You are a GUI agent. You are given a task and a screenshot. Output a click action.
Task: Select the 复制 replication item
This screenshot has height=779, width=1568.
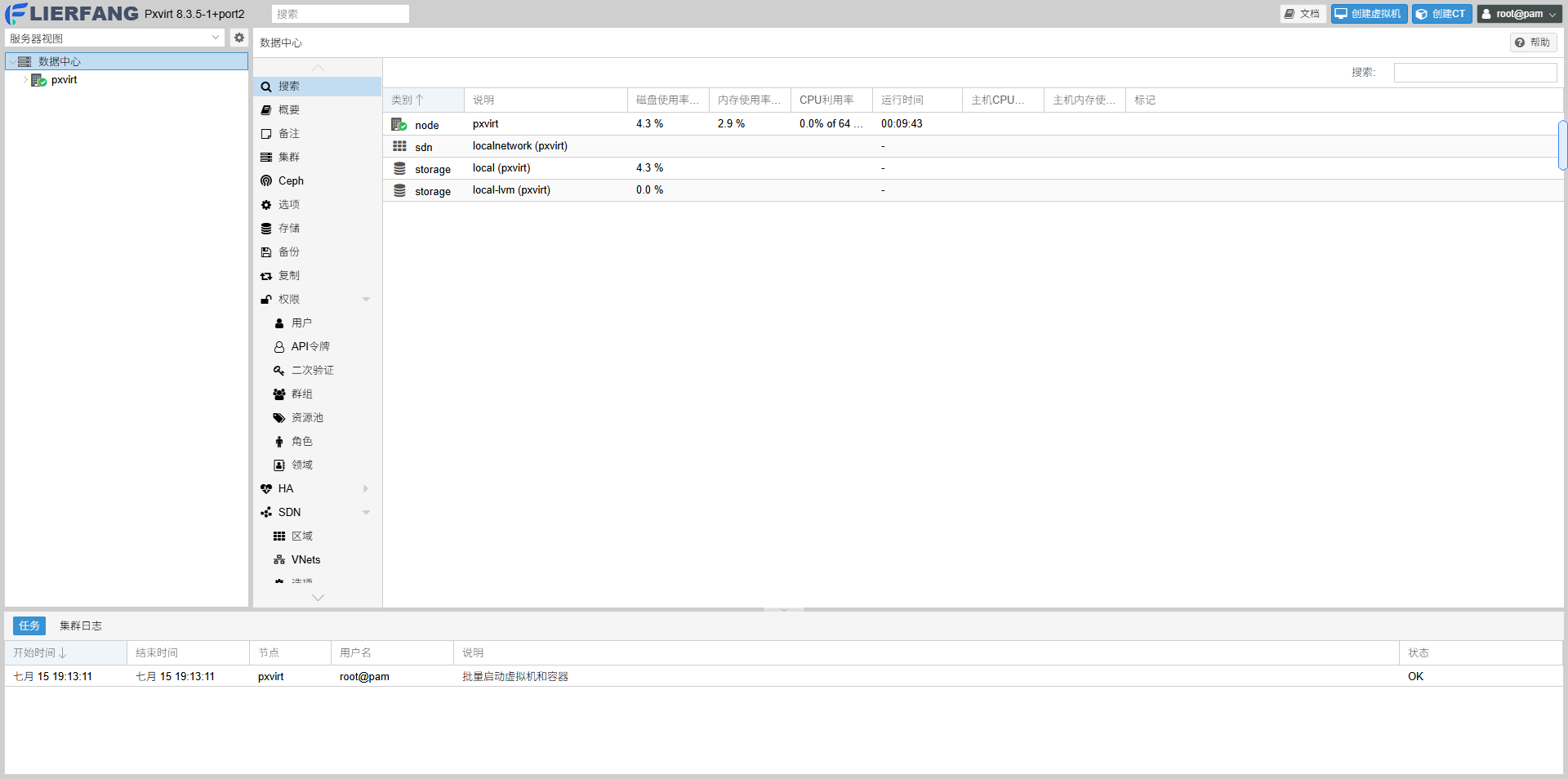coord(288,275)
